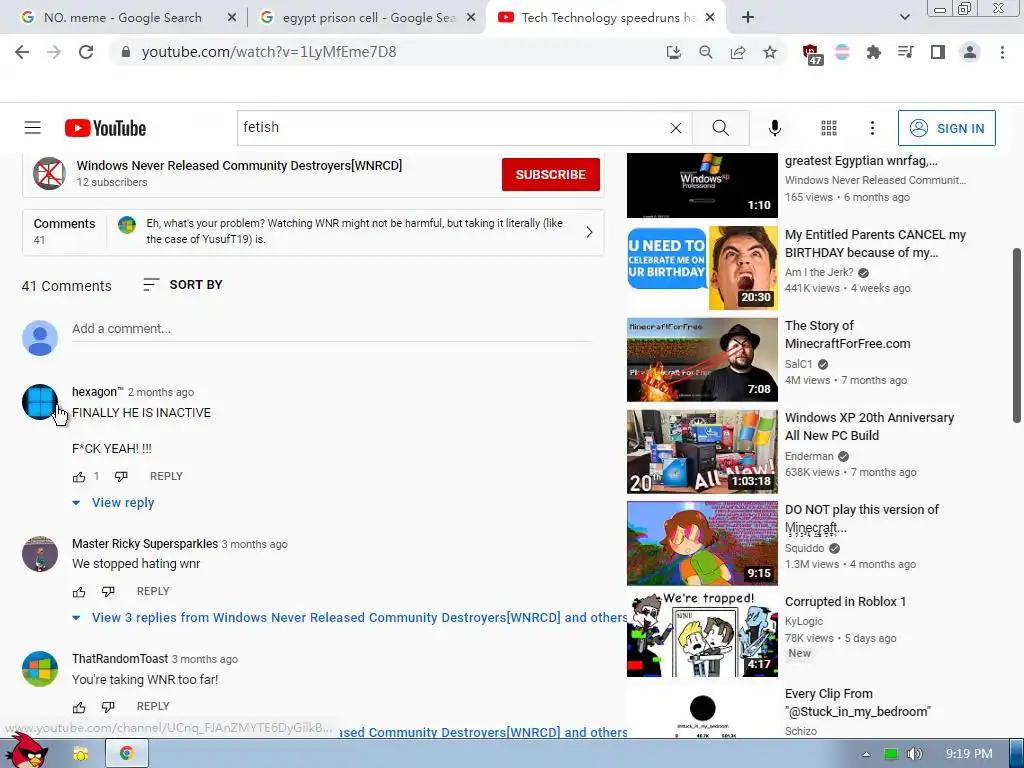Image resolution: width=1024 pixels, height=768 pixels.
Task: Open DO NOT play this version title
Action: [861, 519]
